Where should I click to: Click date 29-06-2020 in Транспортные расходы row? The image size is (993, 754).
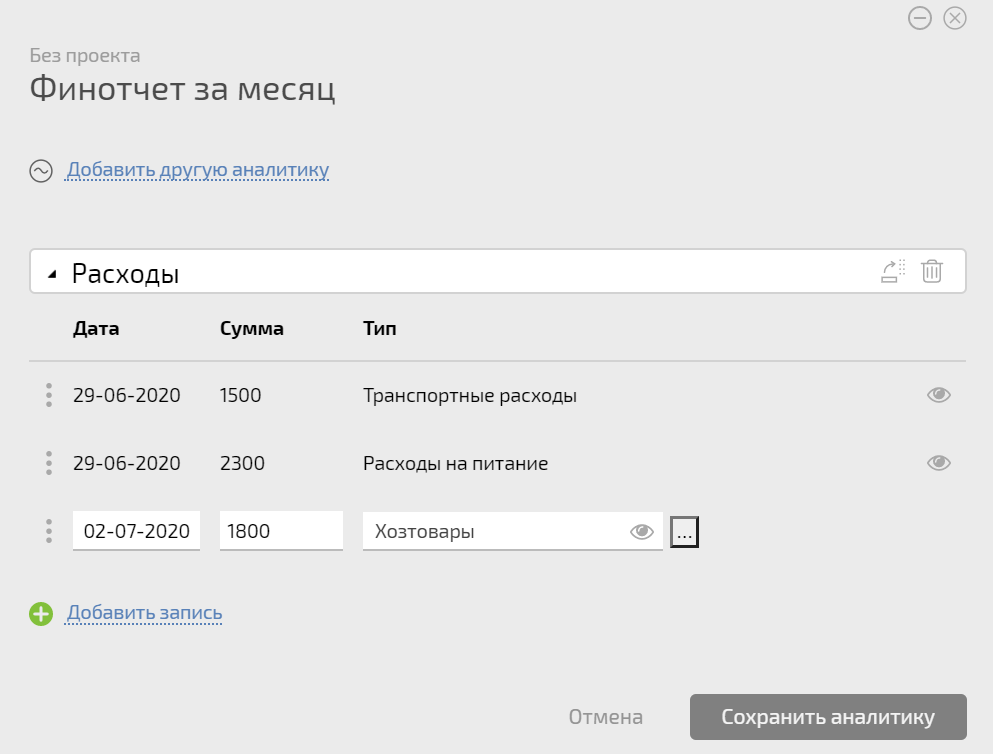click(x=127, y=395)
